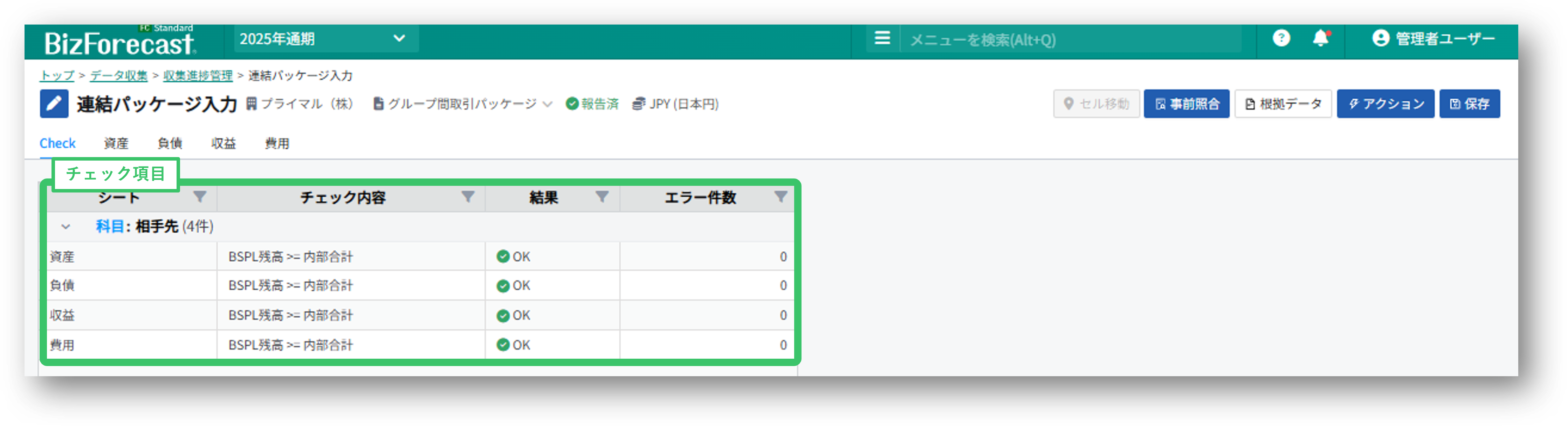Viewport: 1568px width, 426px height.
Task: Click the menu search input field
Action: [x=1071, y=40]
